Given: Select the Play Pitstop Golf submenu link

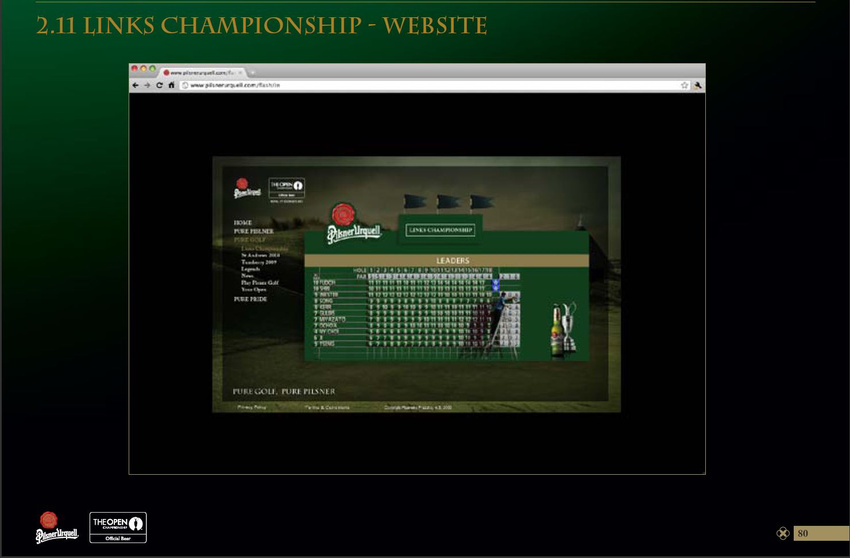Looking at the screenshot, I should (260, 283).
